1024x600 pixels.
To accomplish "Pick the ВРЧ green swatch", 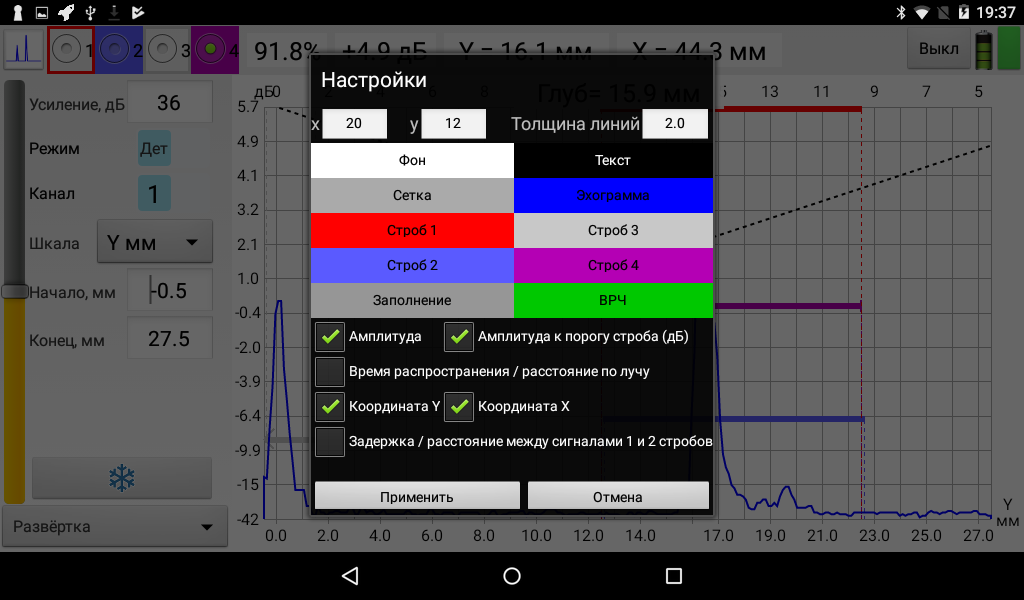I will 613,300.
